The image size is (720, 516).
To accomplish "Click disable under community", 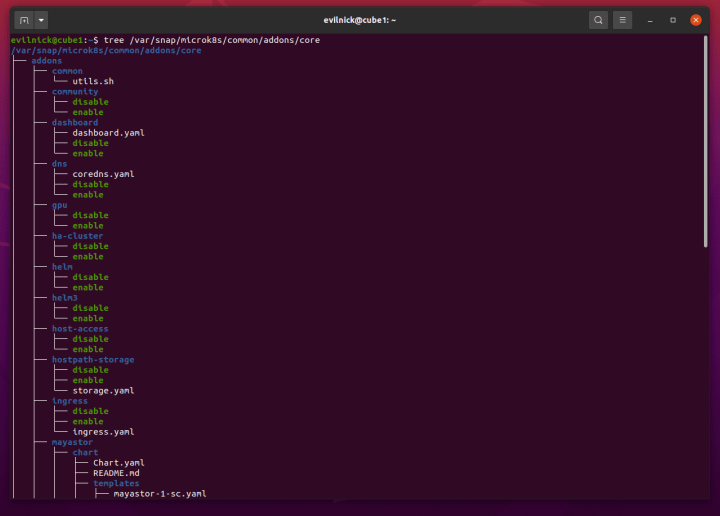I will (x=90, y=102).
